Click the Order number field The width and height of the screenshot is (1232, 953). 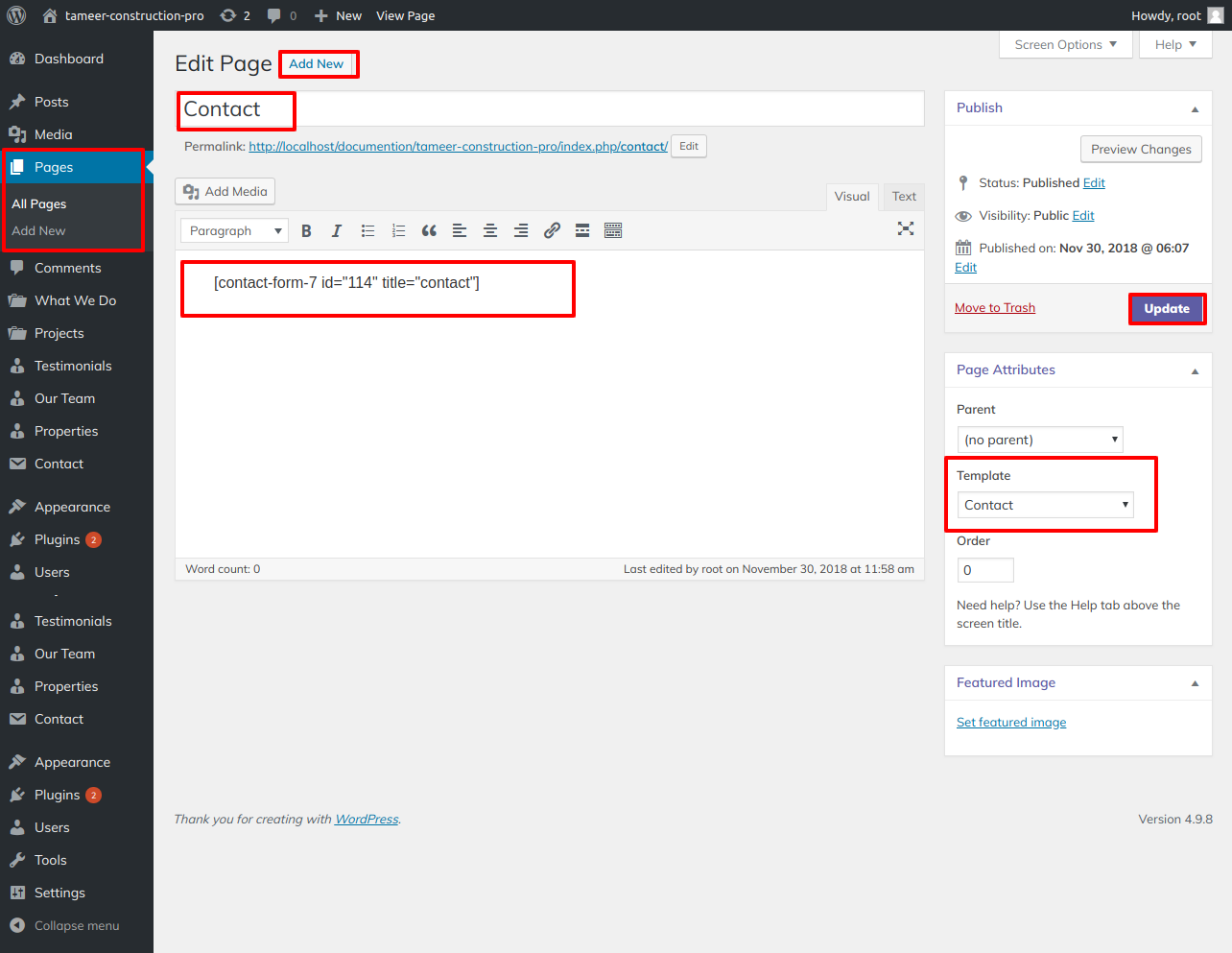(x=985, y=570)
